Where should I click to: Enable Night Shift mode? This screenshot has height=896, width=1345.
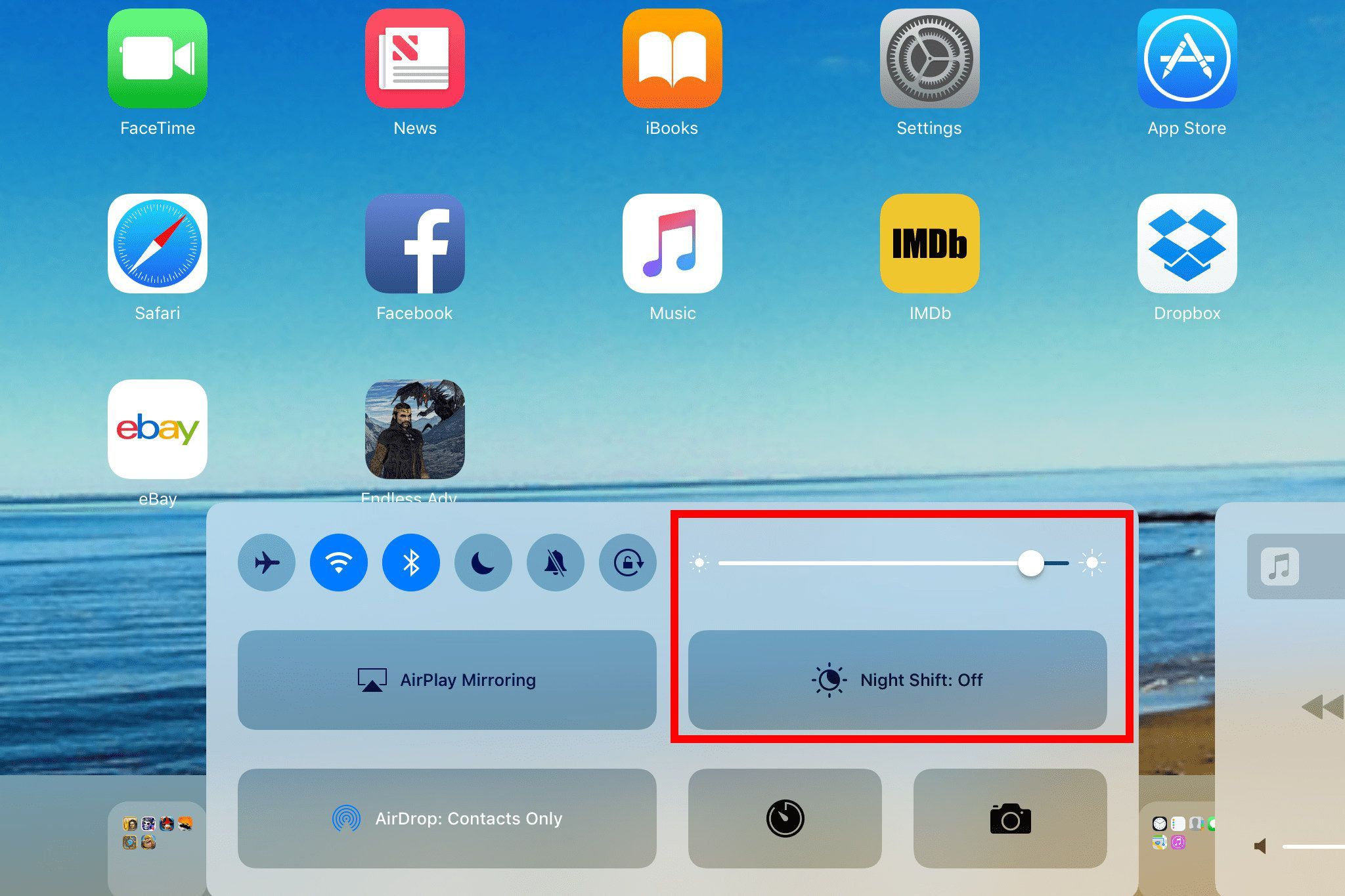895,680
